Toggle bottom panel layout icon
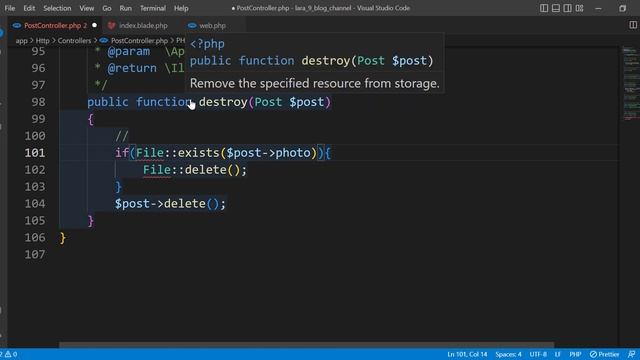Screen dimensions: 640x360 pos(556,8)
